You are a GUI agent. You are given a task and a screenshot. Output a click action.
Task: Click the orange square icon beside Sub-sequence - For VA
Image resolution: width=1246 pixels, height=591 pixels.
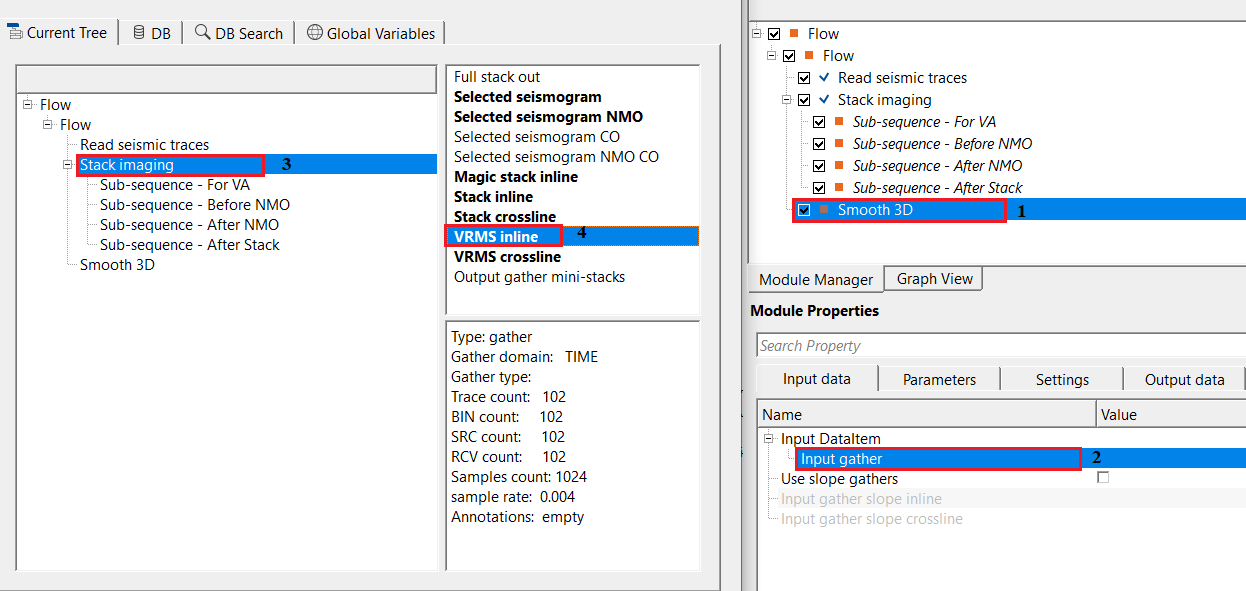click(839, 121)
